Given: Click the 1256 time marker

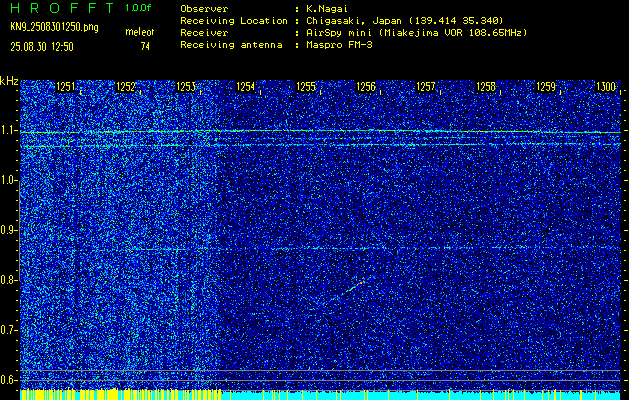Looking at the screenshot, I should 366,87.
